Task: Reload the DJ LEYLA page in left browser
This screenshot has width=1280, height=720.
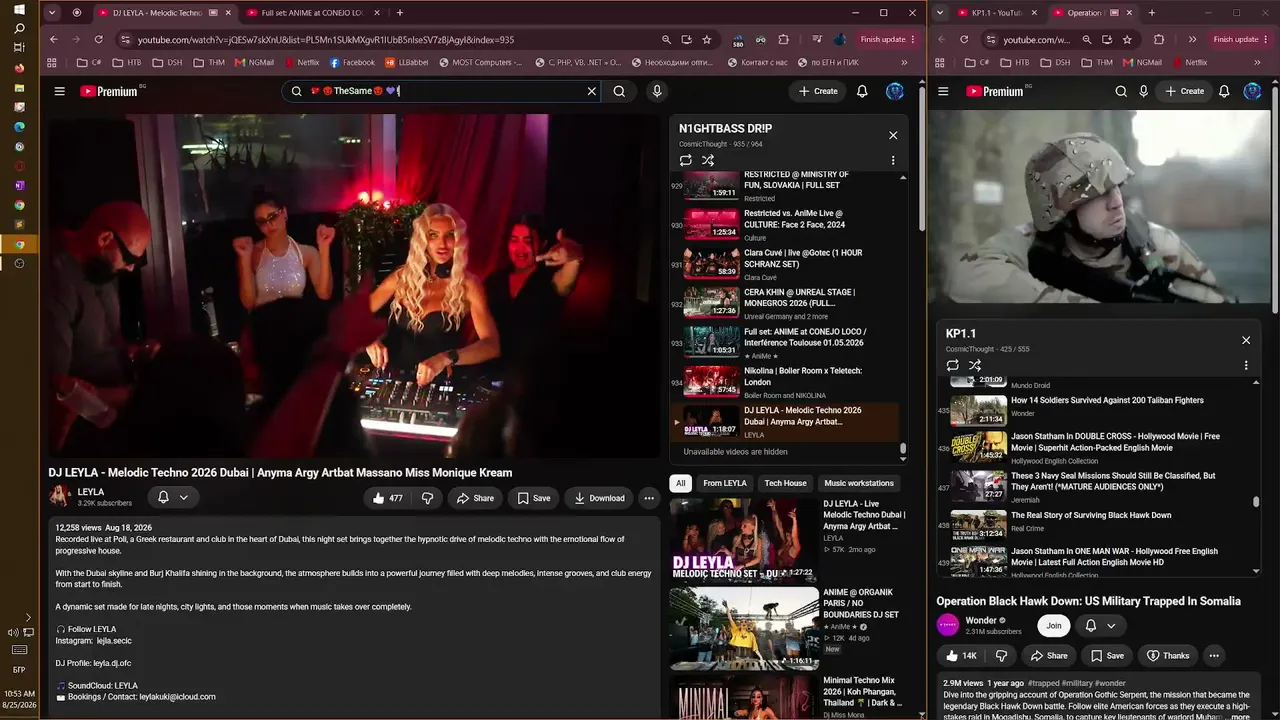Action: coord(98,39)
